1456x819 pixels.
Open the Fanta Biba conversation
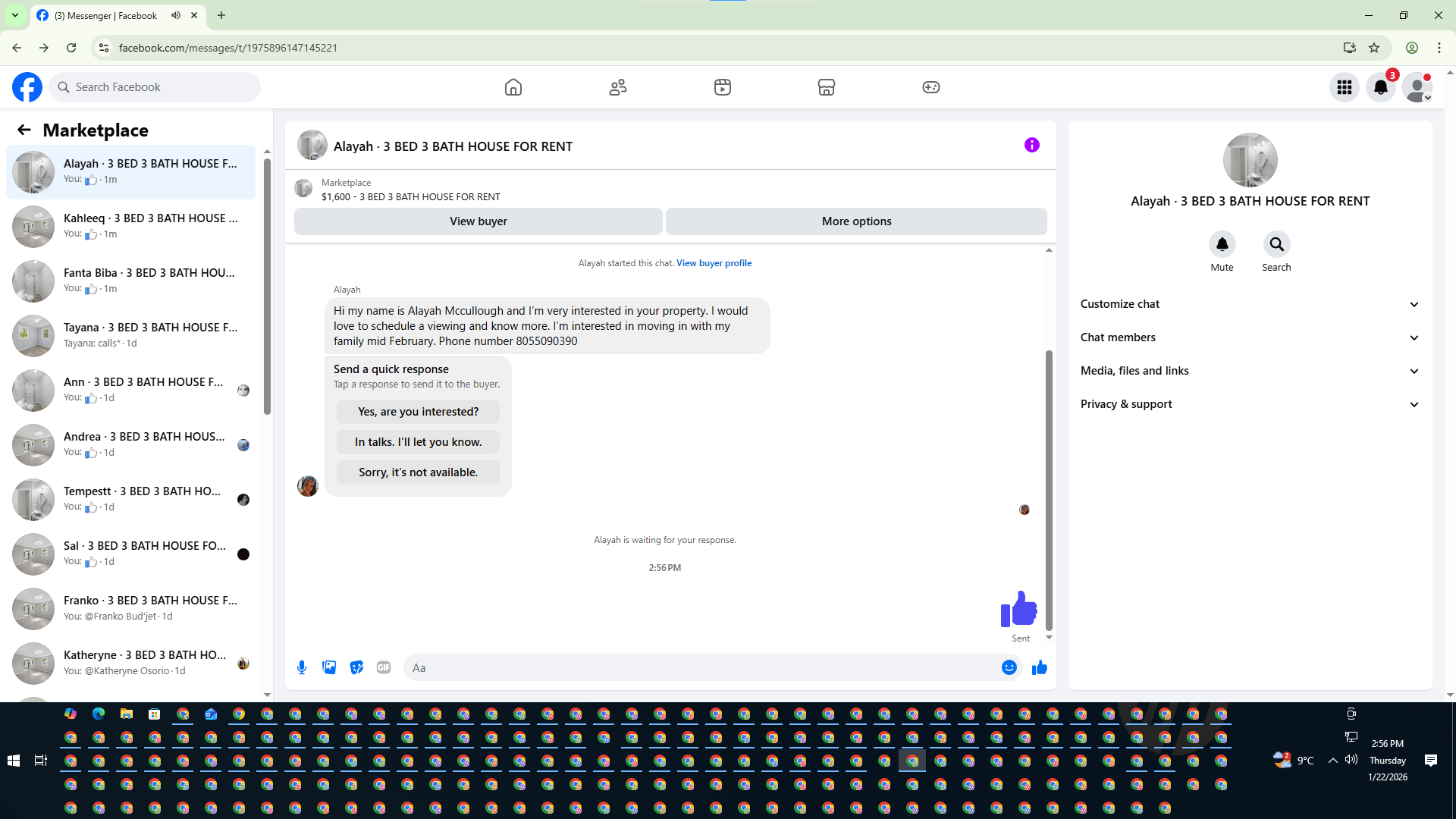click(130, 281)
